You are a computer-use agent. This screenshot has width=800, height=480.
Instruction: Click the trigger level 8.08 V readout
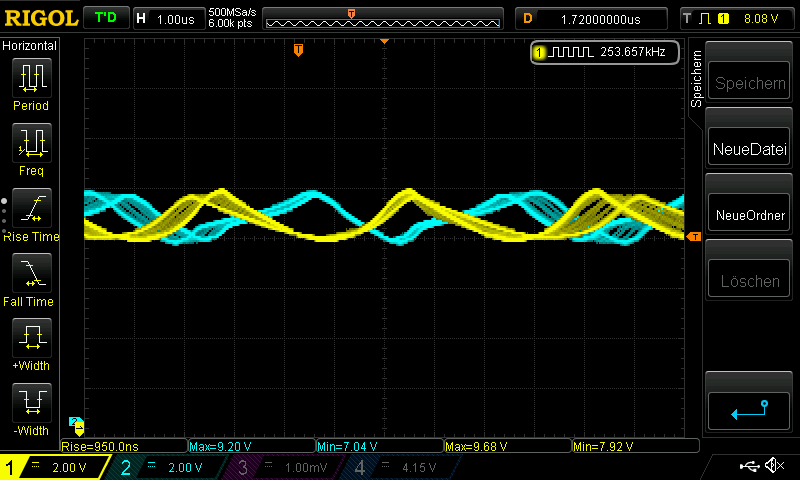[761, 19]
